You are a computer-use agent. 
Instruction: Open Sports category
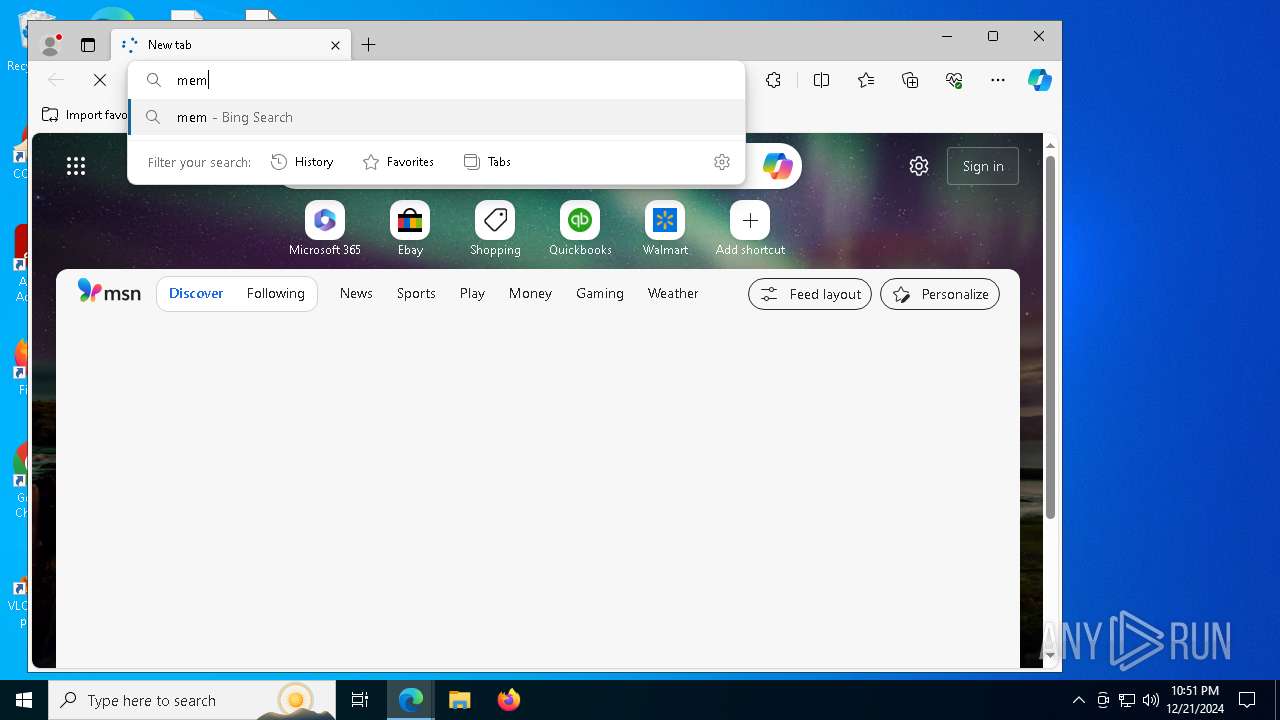[x=416, y=293]
